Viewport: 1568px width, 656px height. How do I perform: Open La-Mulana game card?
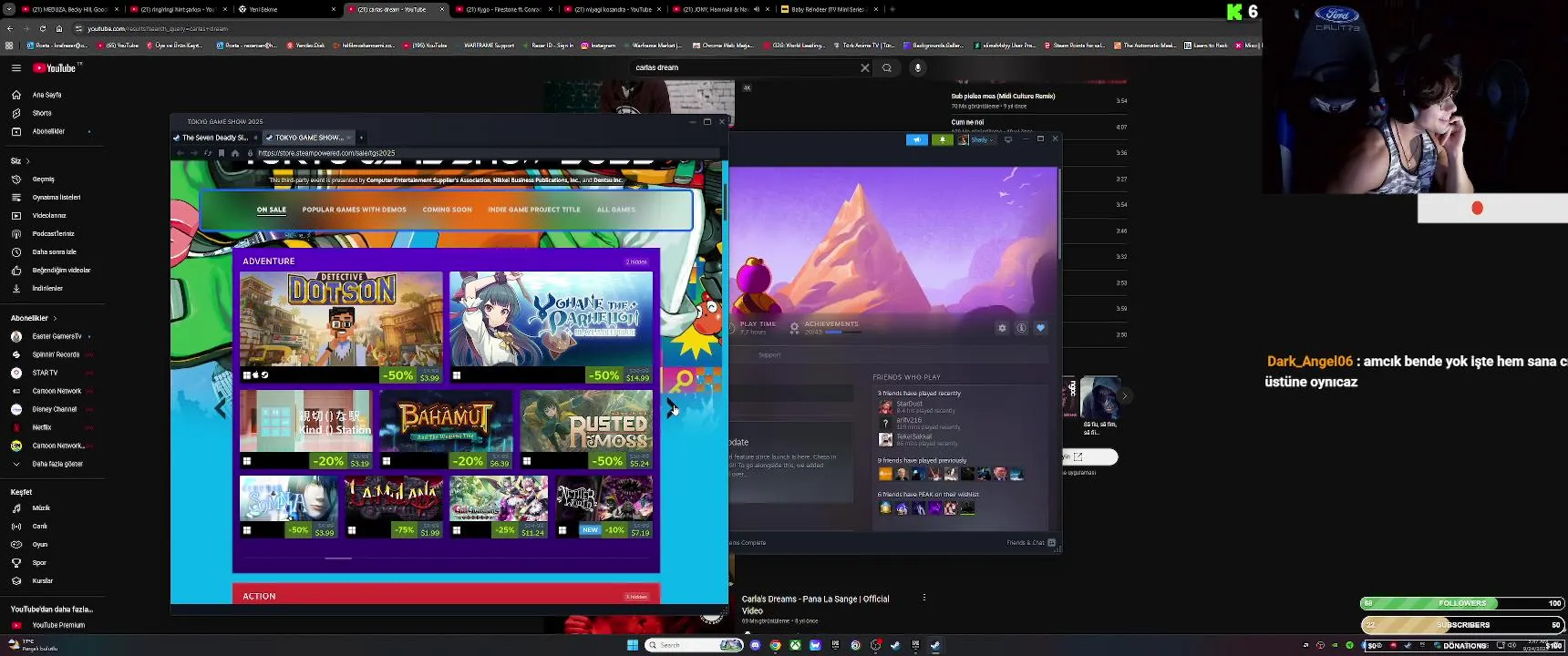pos(394,507)
